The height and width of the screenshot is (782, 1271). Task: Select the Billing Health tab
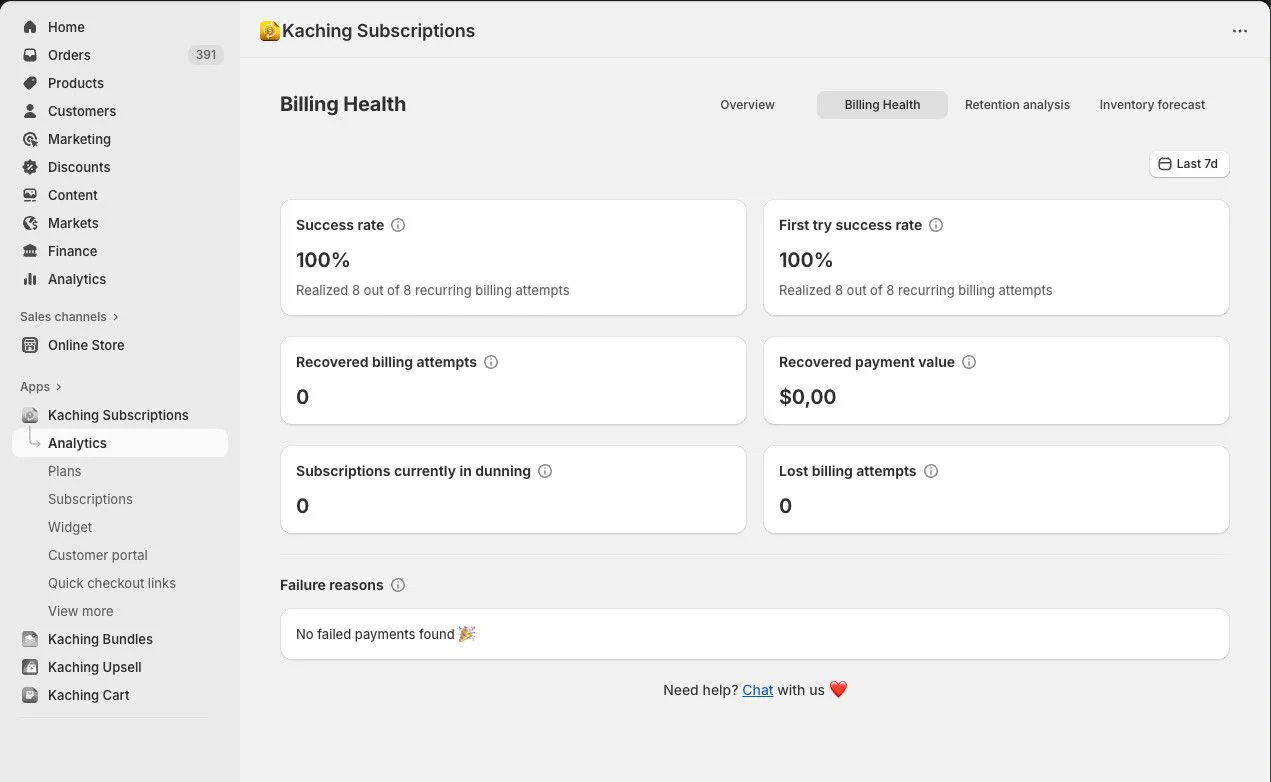tap(882, 105)
